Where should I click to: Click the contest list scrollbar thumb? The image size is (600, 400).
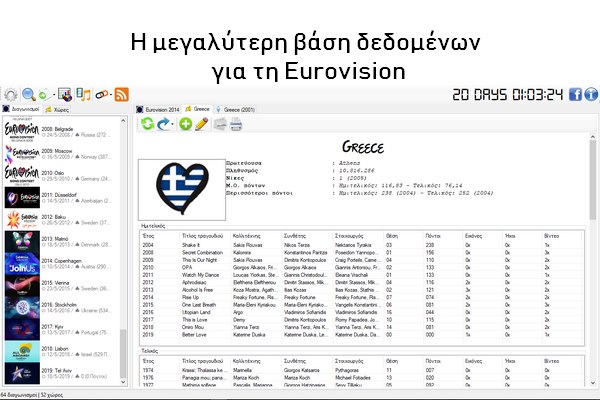[x=123, y=353]
